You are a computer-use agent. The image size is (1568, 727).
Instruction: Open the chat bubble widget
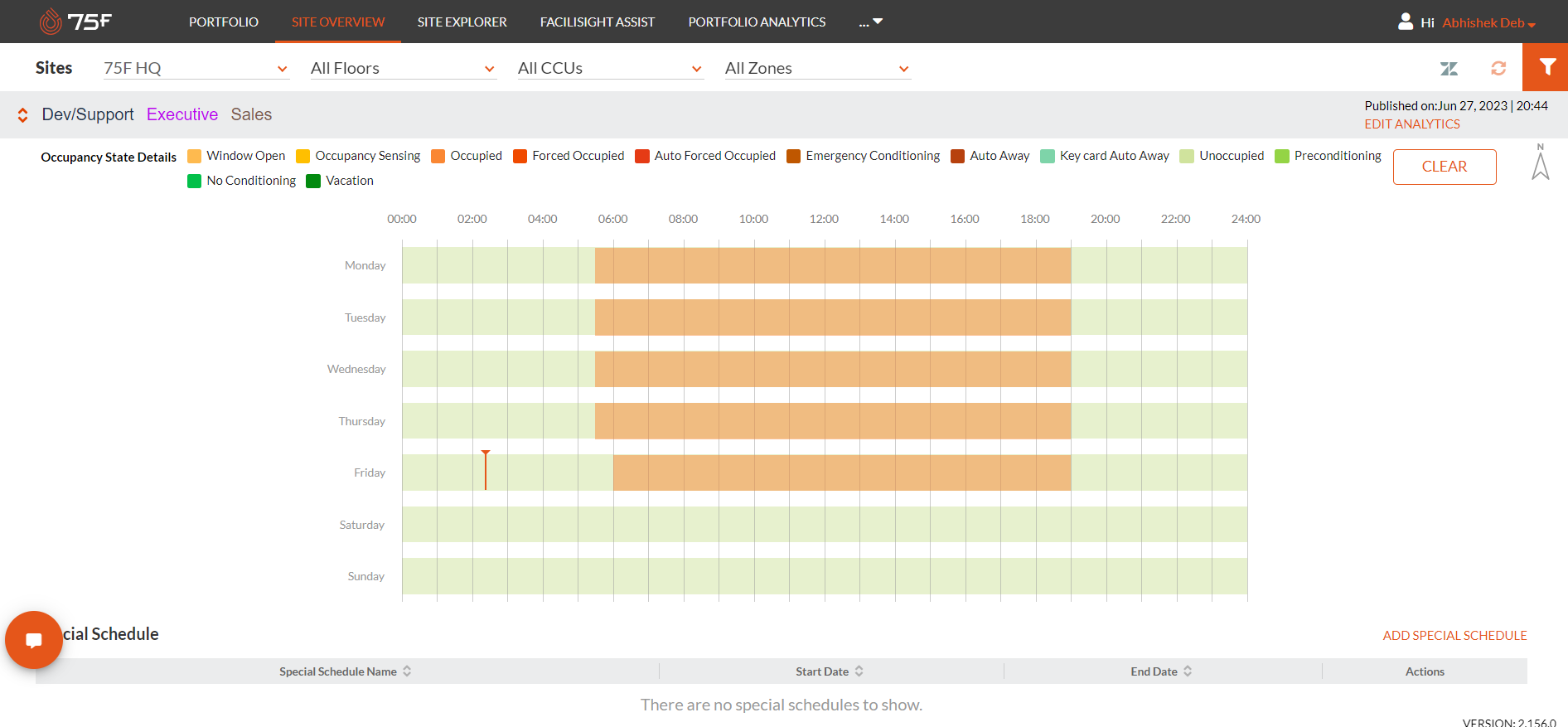click(x=34, y=640)
